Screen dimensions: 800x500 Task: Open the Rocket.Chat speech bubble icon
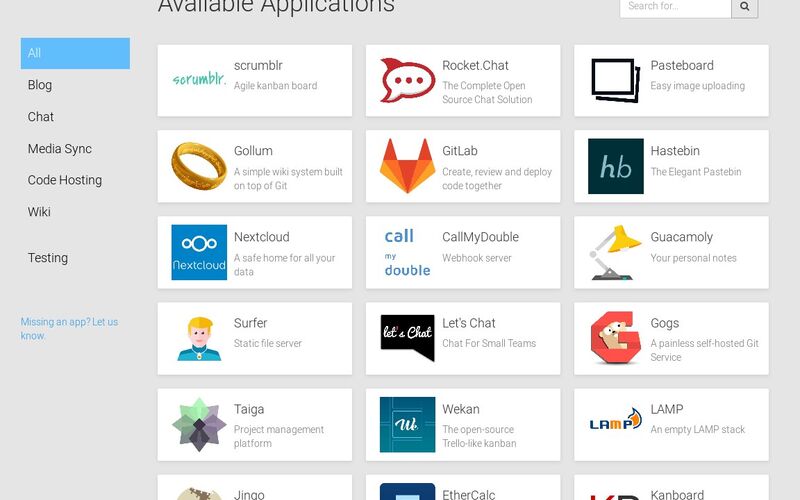[x=407, y=80]
